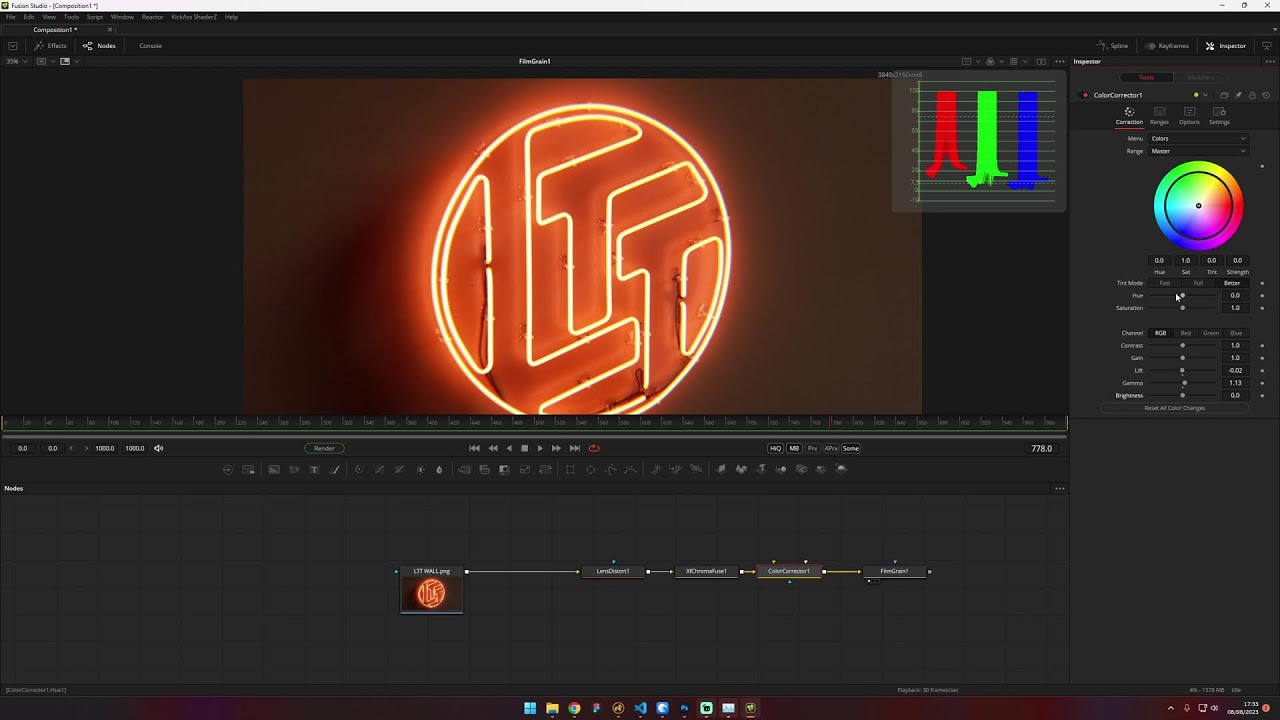The width and height of the screenshot is (1280, 720).
Task: Expand the top-left layout dropdown
Action: [x=12, y=46]
